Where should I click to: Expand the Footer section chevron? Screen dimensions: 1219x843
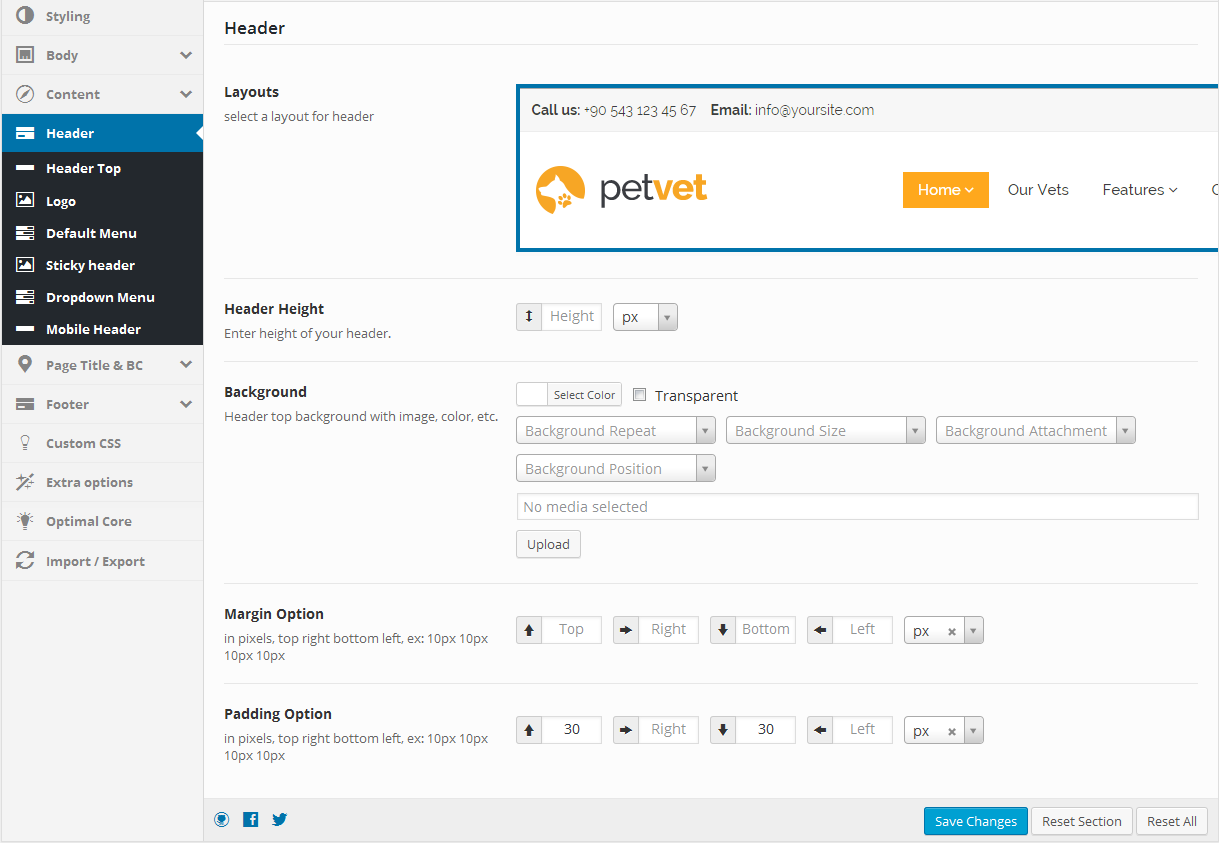pos(186,404)
